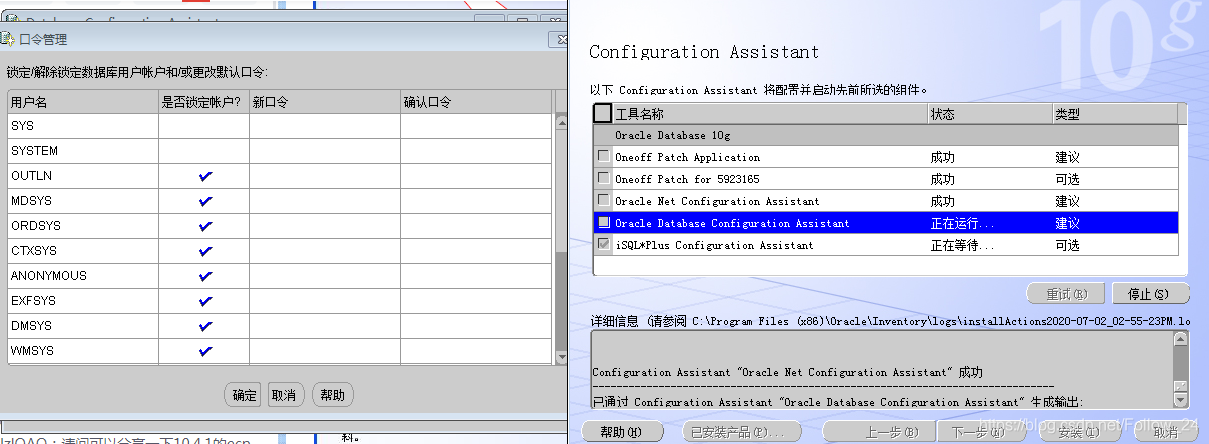Toggle the header checkbox beside 工具名称
Viewport: 1209px width, 444px height.
click(602, 113)
